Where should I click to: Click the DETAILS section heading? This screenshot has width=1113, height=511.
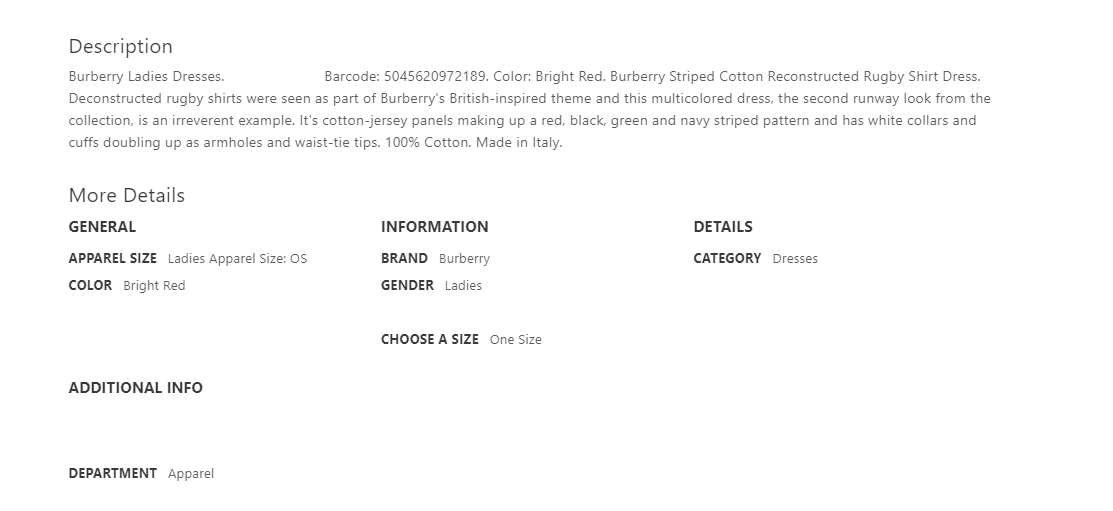[x=722, y=227]
